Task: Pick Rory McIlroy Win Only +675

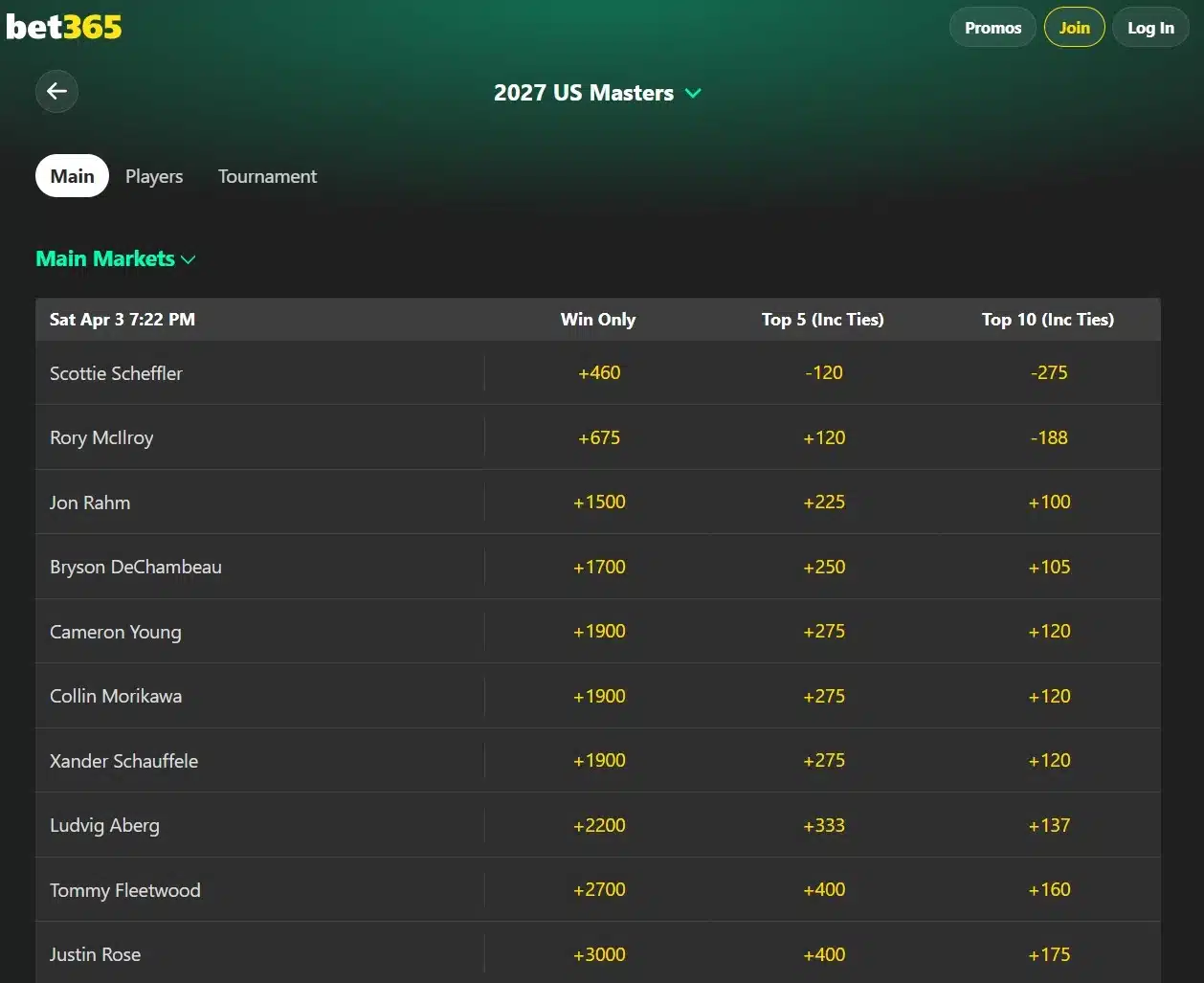Action: pyautogui.click(x=599, y=437)
